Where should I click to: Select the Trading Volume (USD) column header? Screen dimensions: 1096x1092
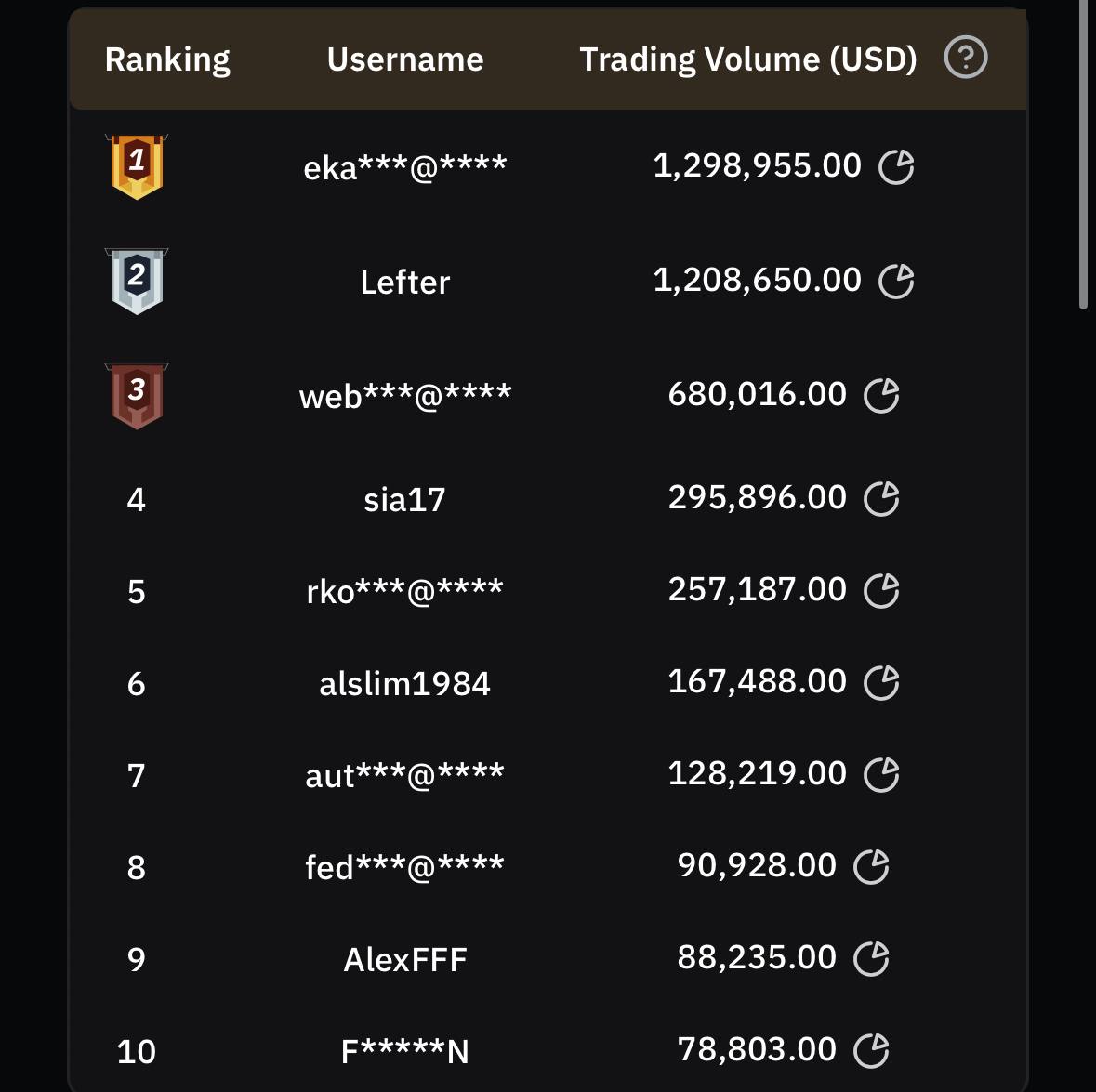click(x=748, y=60)
